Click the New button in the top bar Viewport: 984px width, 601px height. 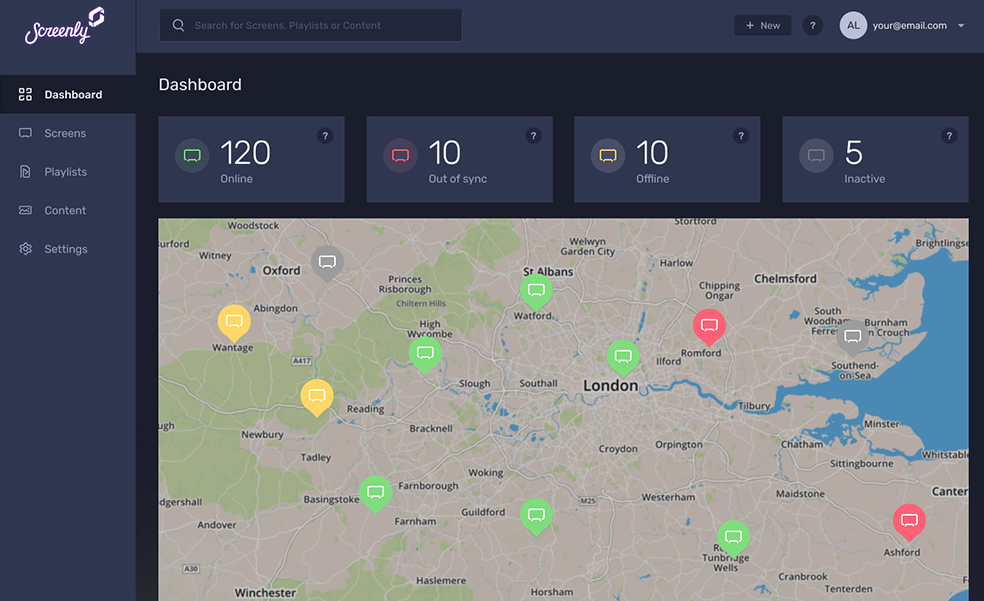(762, 24)
